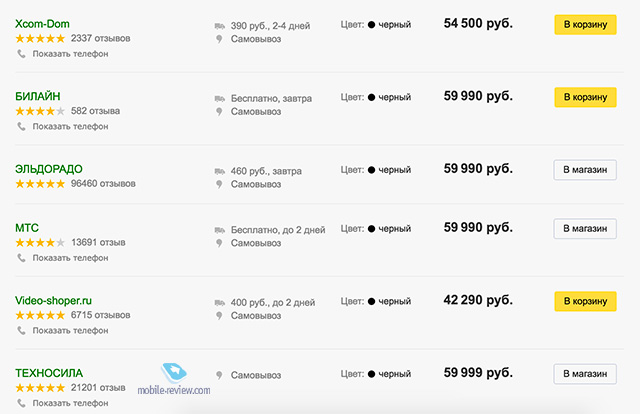Click the pickup pin icon for ЭЛЬДОРАДО
The image size is (640, 414).
tap(219, 184)
